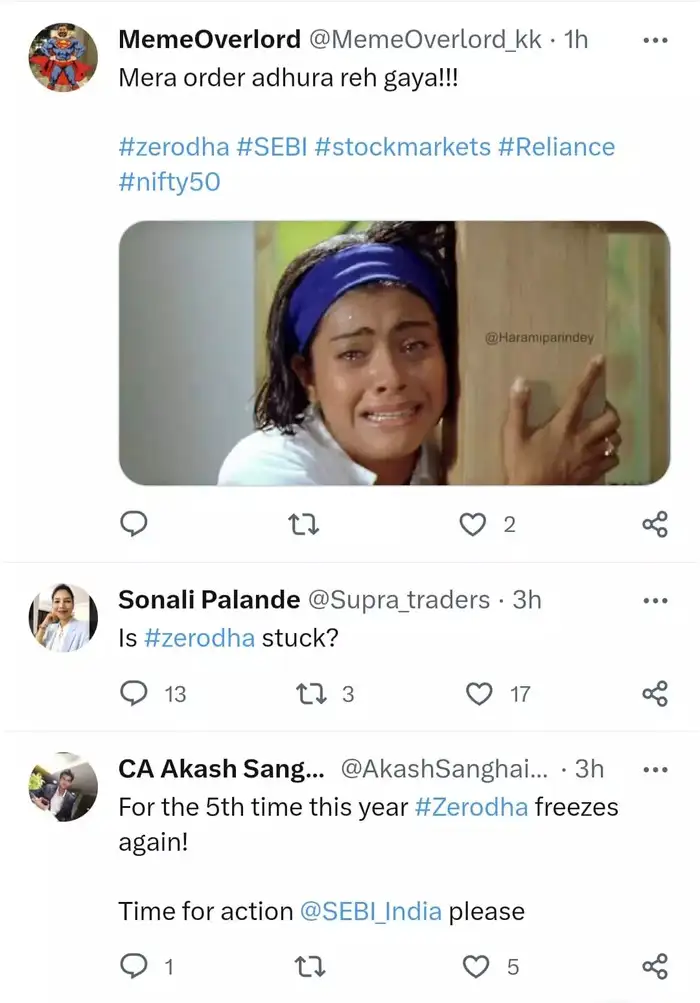Click the reply icon on Sonali Palande's tweet

coord(134,692)
